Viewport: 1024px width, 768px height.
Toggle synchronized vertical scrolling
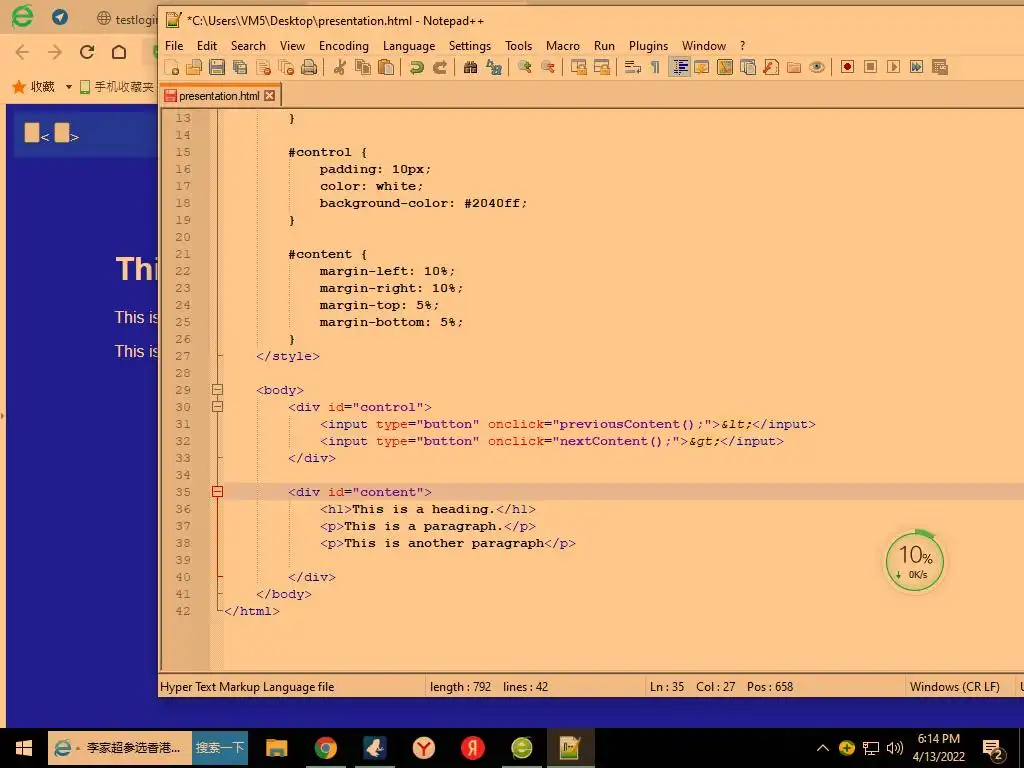tap(578, 67)
